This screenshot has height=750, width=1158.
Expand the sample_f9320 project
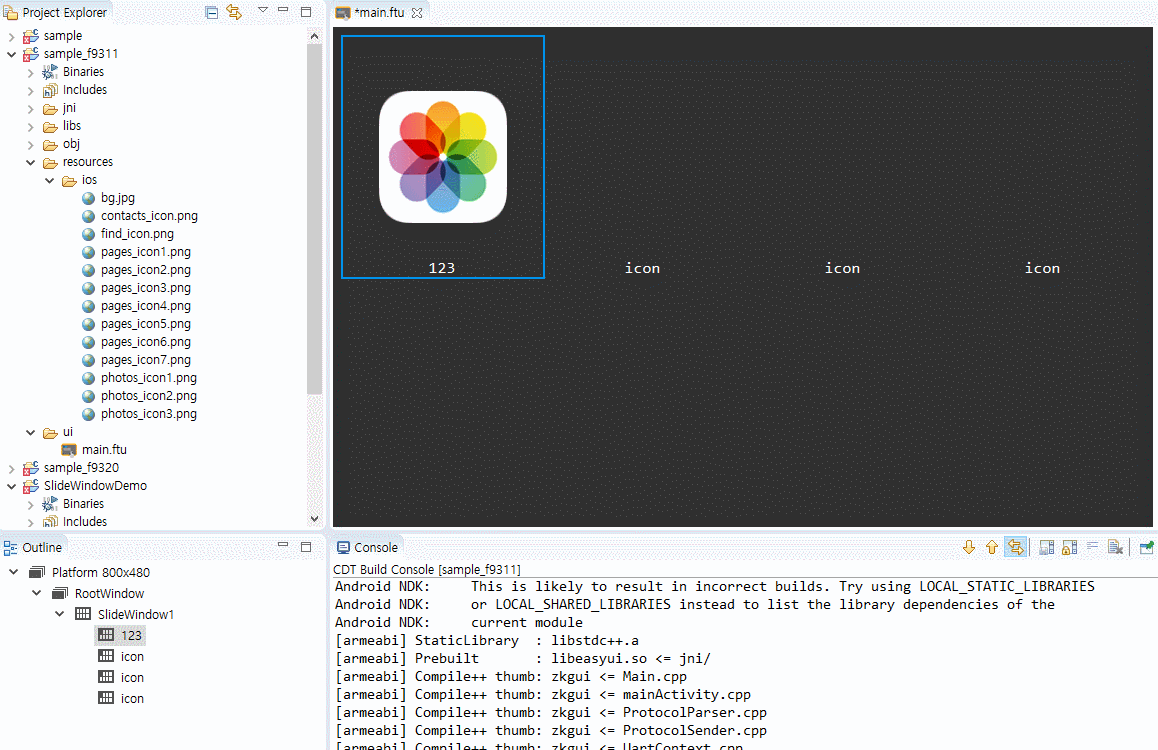pos(11,468)
